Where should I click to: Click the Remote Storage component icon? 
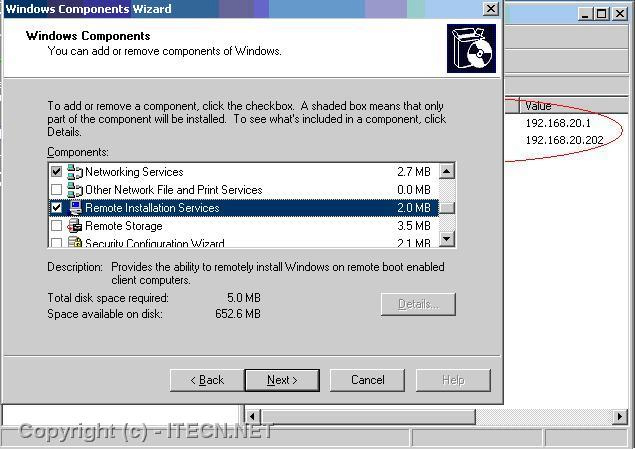tap(75, 226)
